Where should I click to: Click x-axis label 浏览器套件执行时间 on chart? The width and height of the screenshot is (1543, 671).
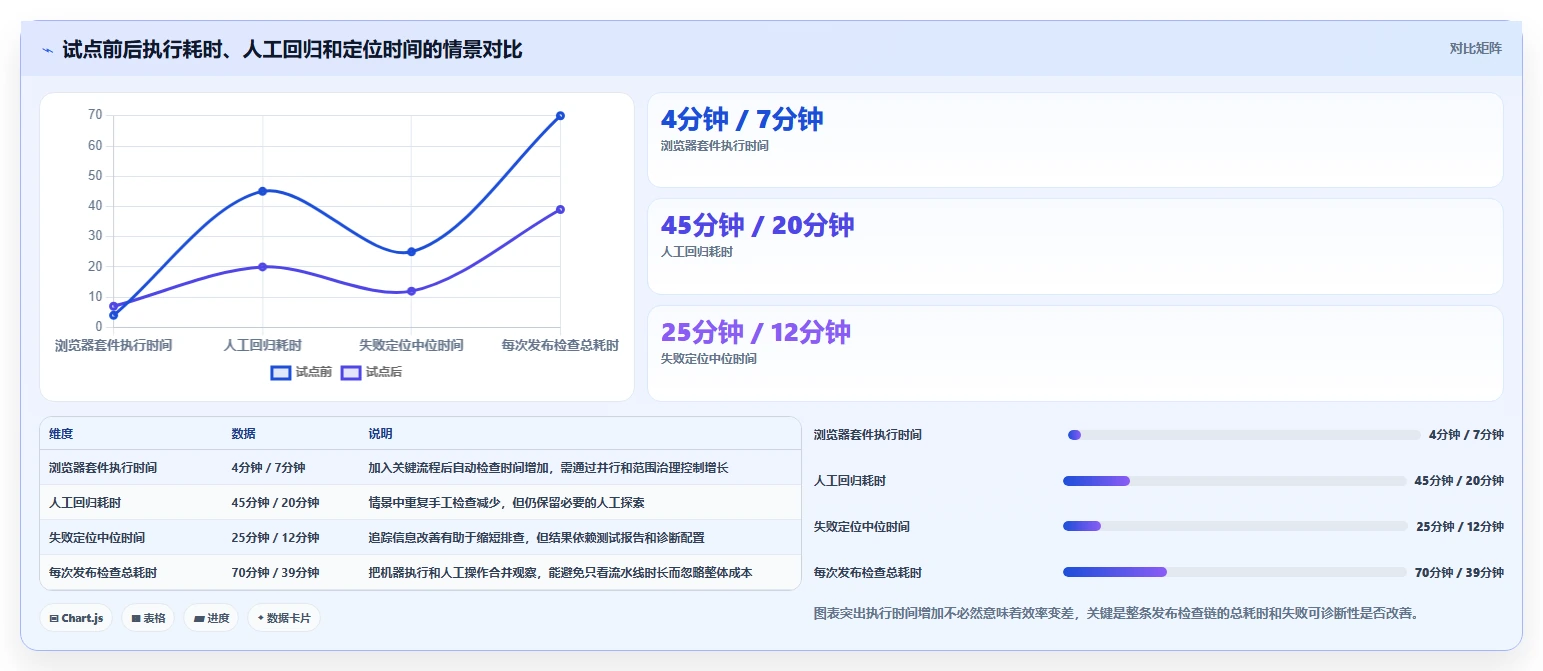click(113, 345)
